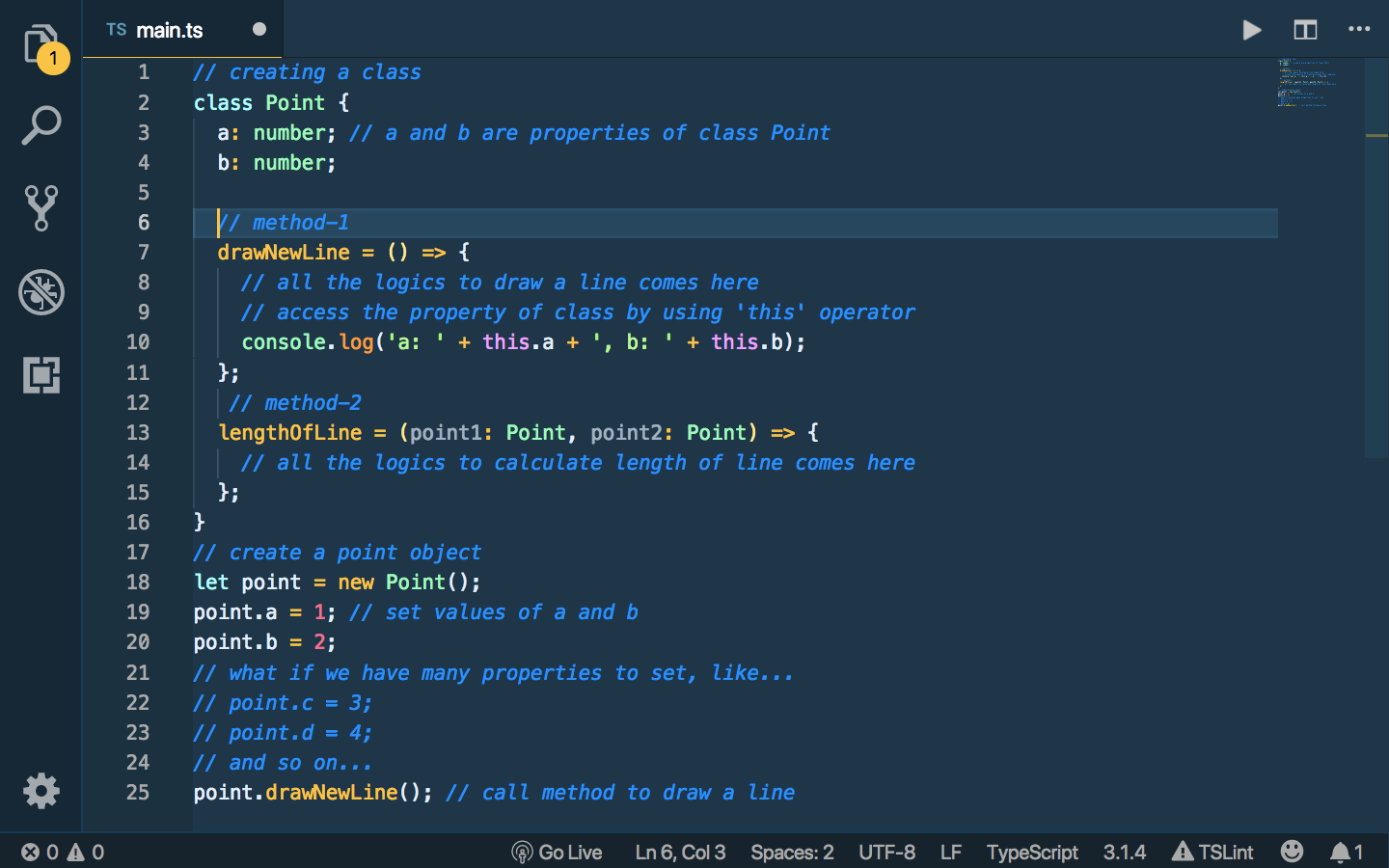Viewport: 1389px width, 868px height.
Task: Change language mode via TypeScript indicator
Action: pos(1032,853)
